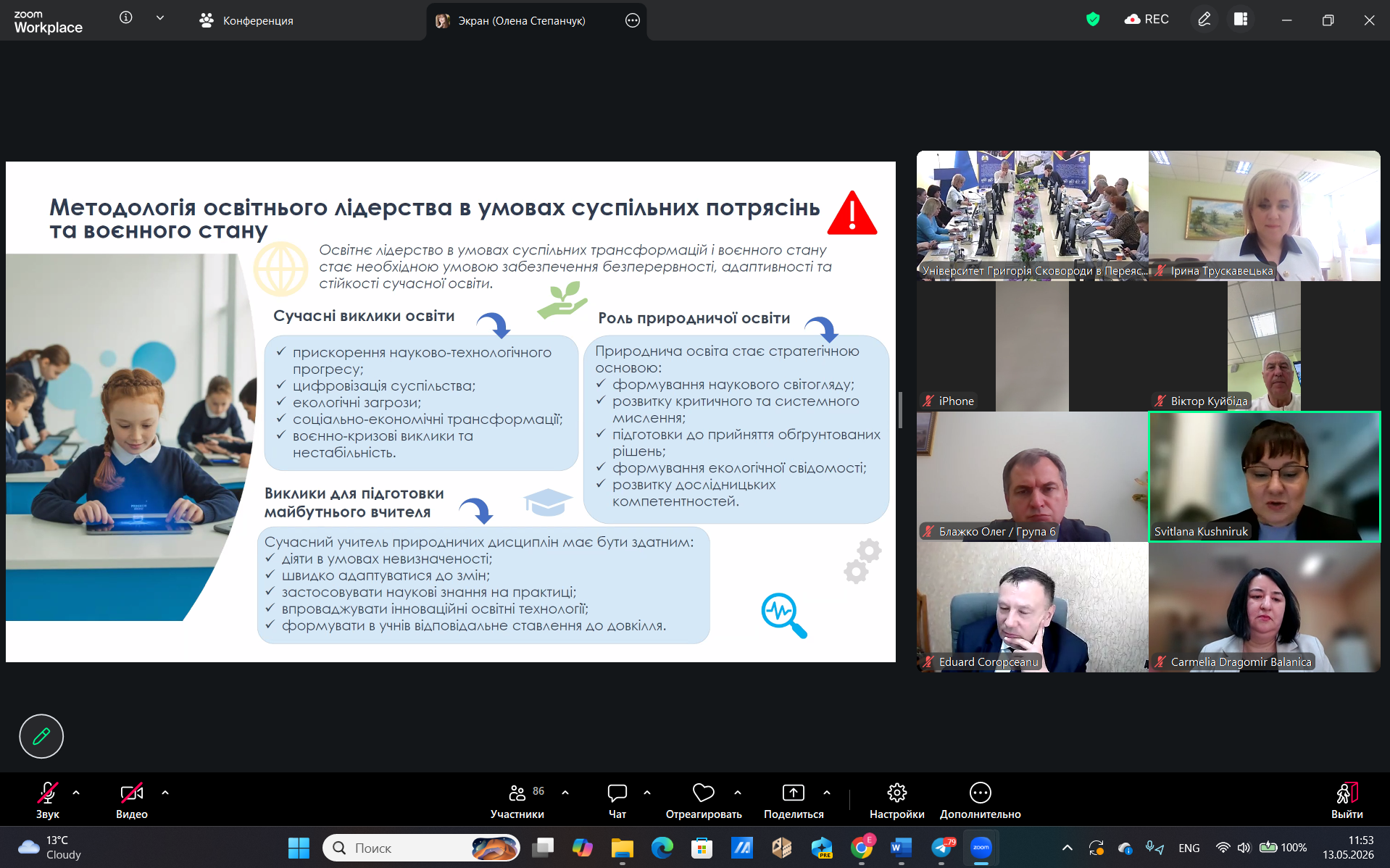This screenshot has width=1390, height=868.
Task: Expand share options arrow
Action: coord(827,793)
